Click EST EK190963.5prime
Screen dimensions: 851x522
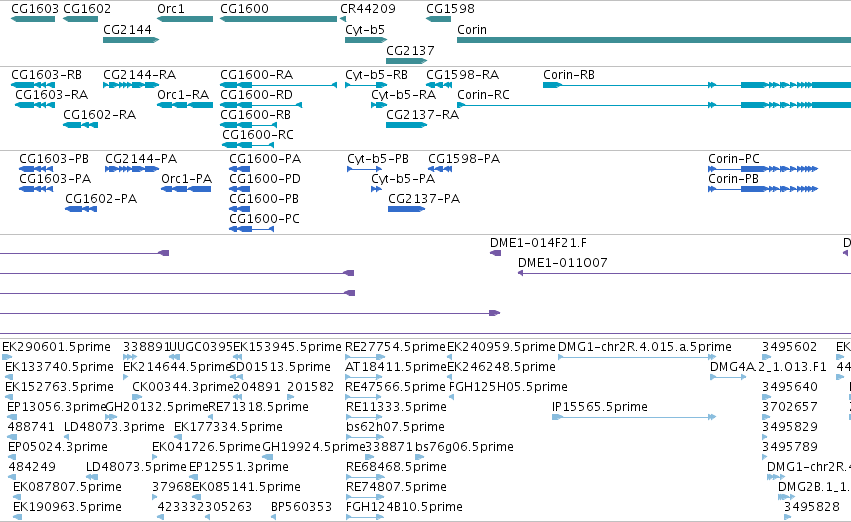pos(17,517)
